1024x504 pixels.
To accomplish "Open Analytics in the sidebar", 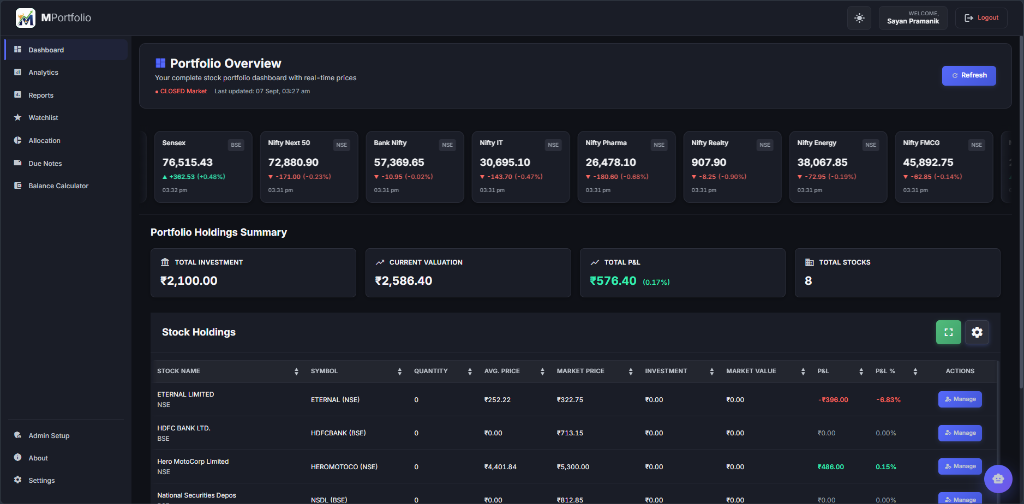I will point(66,72).
